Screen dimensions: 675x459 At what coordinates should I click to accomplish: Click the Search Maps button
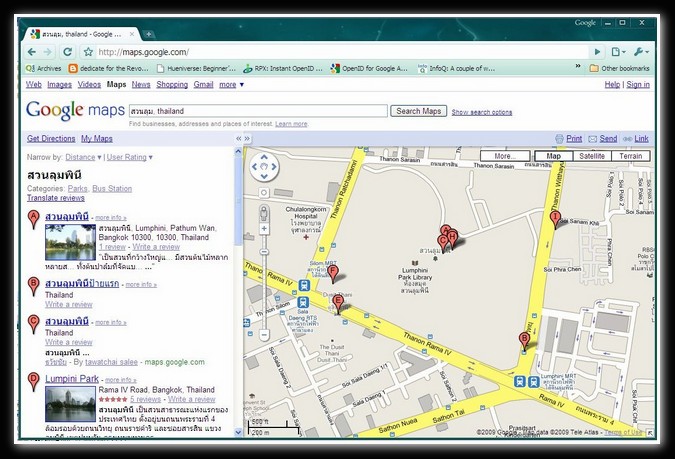click(418, 111)
